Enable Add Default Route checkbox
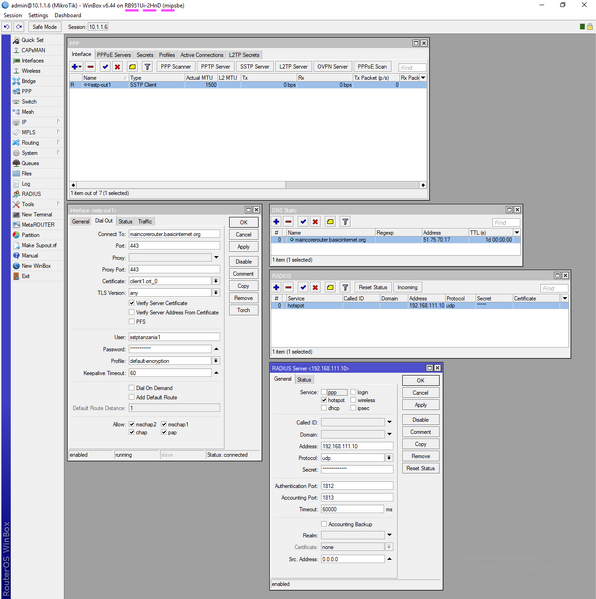The height and width of the screenshot is (599, 596). tap(132, 397)
